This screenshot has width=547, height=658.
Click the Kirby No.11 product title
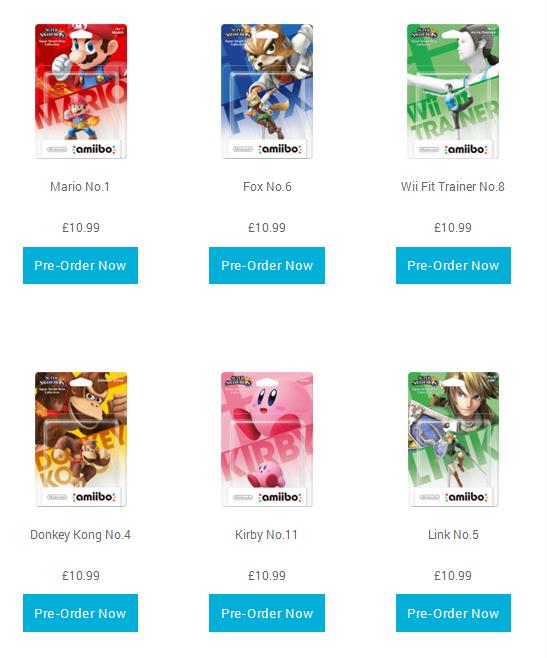point(266,535)
